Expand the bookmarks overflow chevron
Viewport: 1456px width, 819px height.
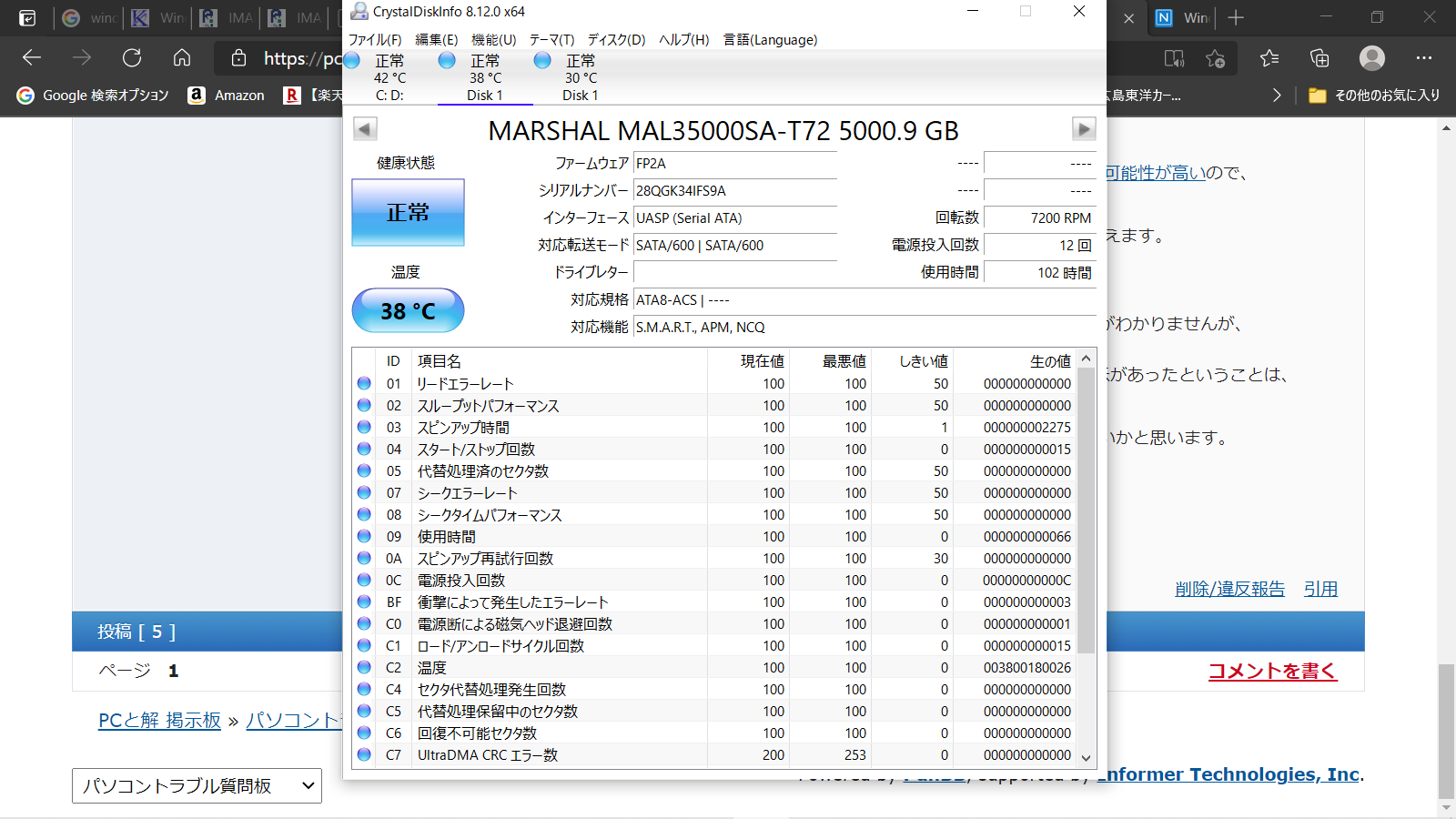(1276, 96)
